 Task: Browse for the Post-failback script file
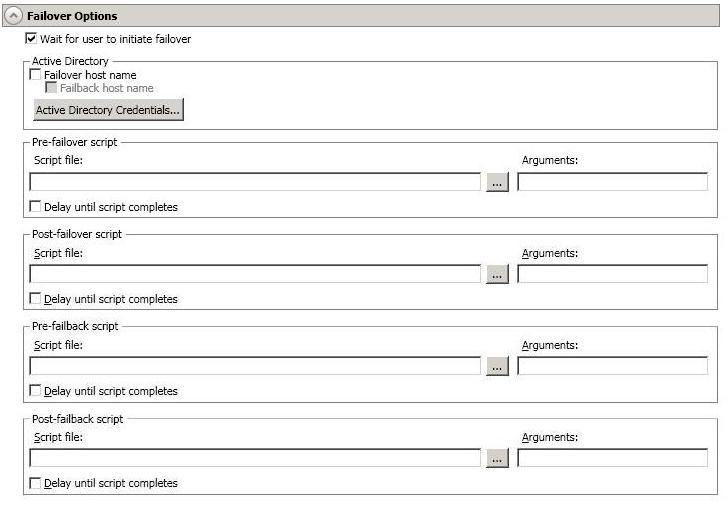coord(498,459)
